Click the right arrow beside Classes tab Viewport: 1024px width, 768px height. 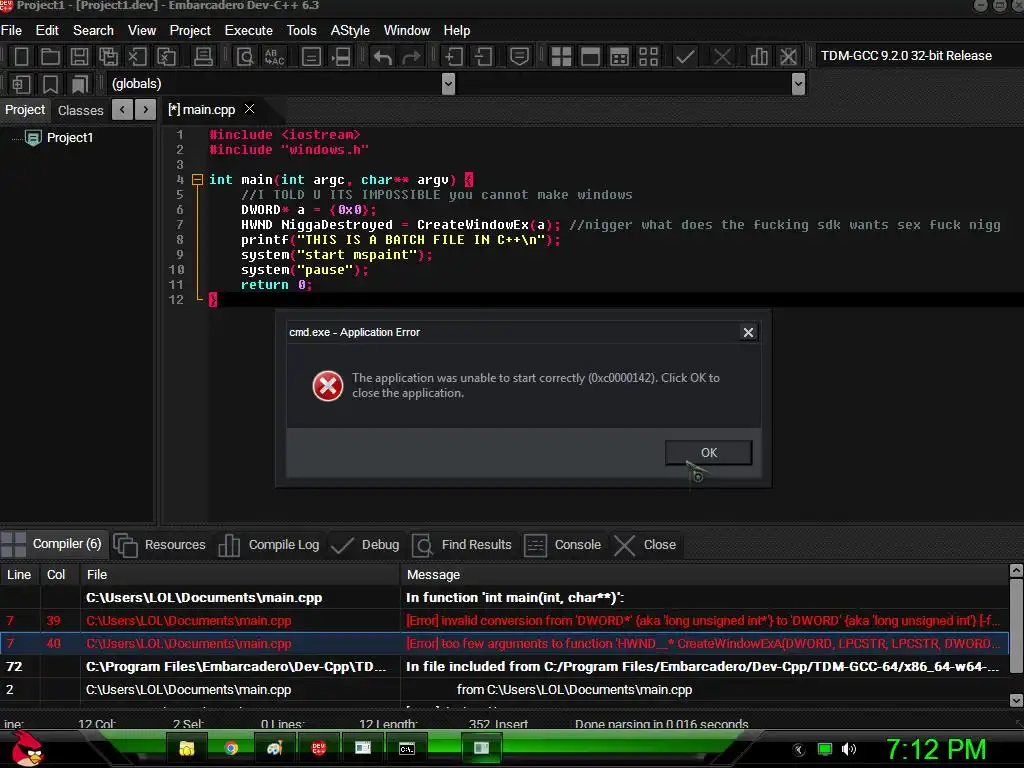tap(146, 110)
